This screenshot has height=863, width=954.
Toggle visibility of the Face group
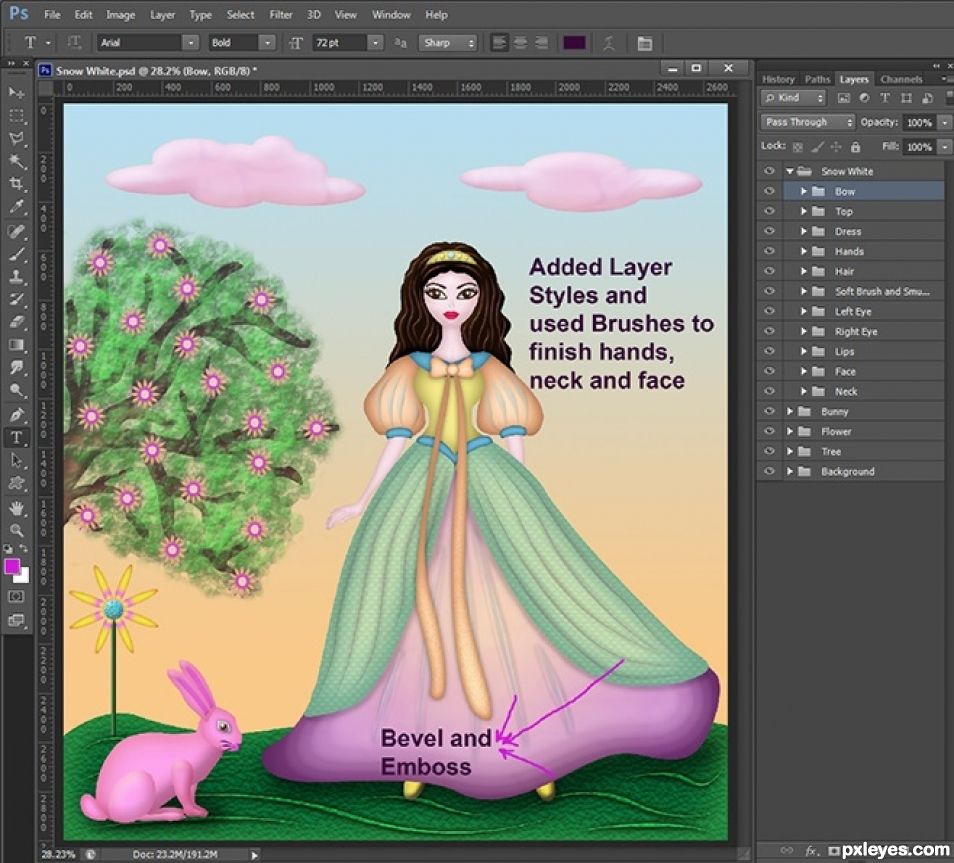point(769,371)
